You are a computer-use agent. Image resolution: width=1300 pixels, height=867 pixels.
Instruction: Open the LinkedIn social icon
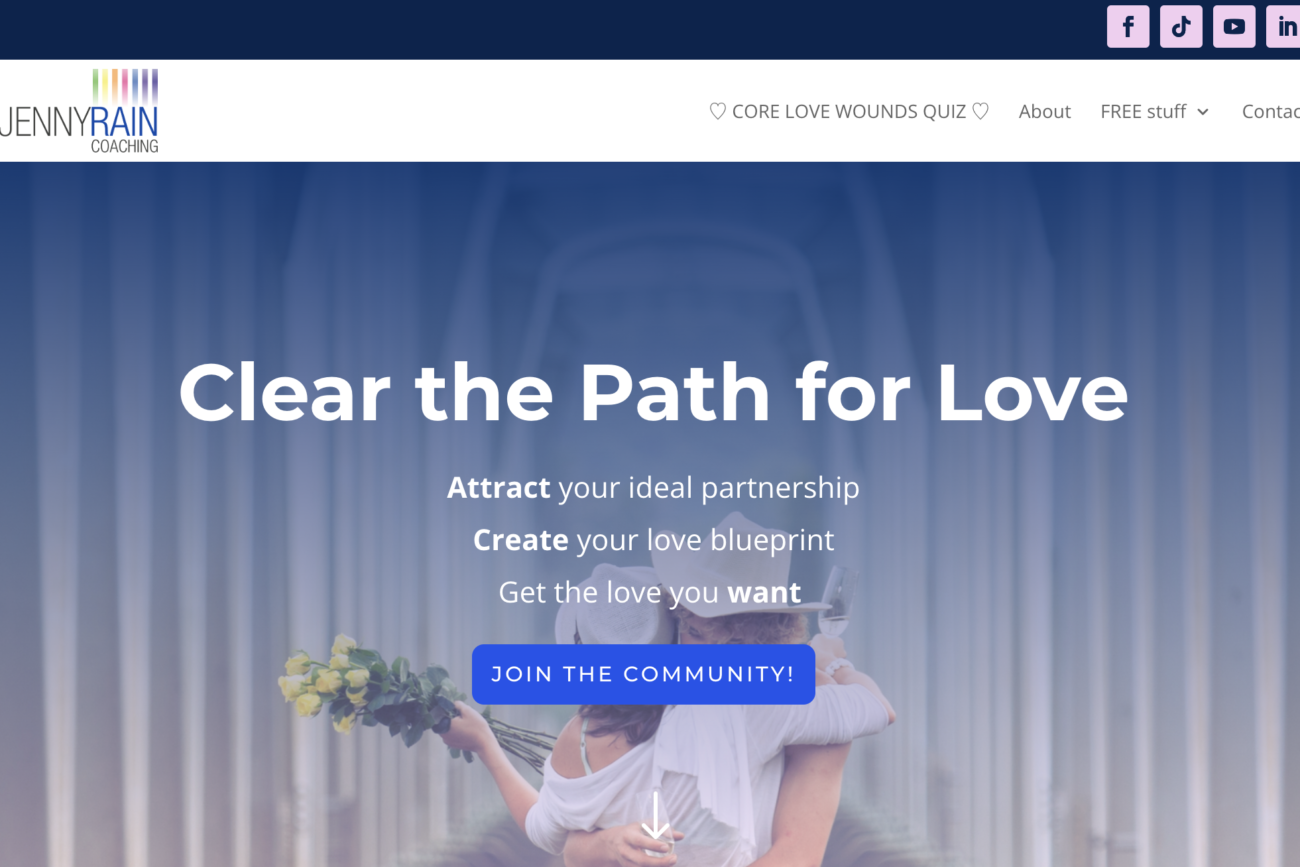click(x=1284, y=27)
